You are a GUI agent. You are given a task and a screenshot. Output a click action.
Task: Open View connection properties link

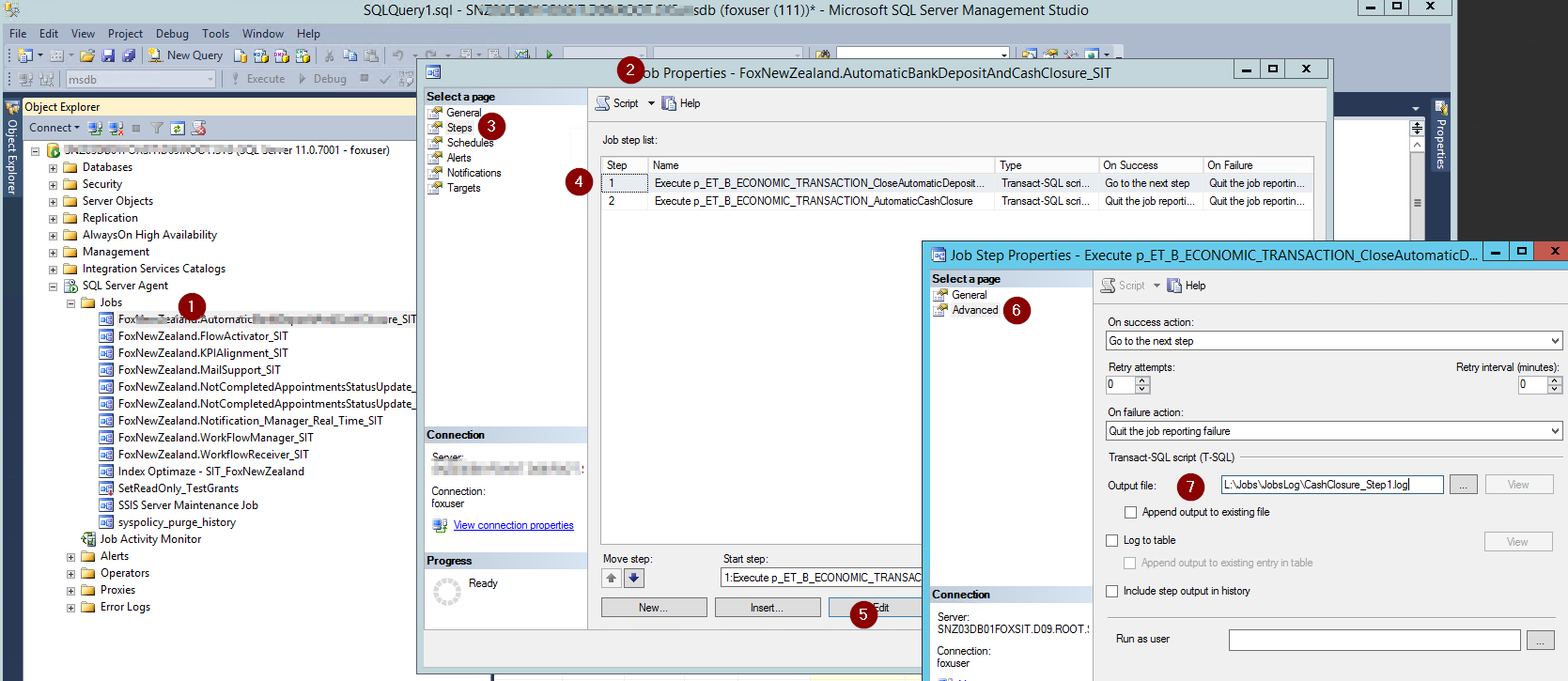pyautogui.click(x=513, y=525)
